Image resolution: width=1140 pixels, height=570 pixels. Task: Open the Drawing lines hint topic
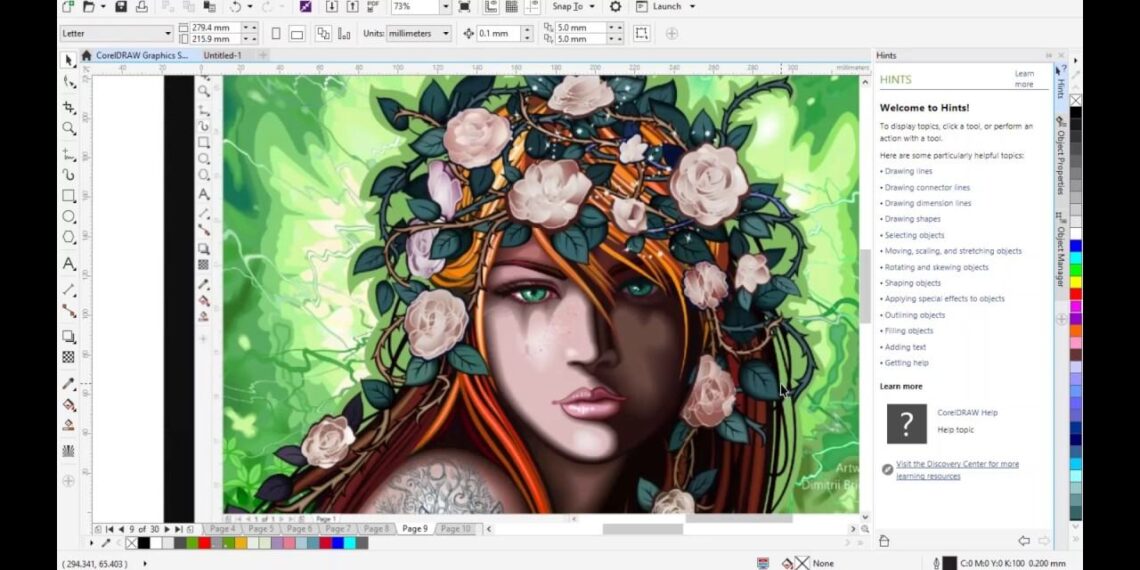click(908, 172)
